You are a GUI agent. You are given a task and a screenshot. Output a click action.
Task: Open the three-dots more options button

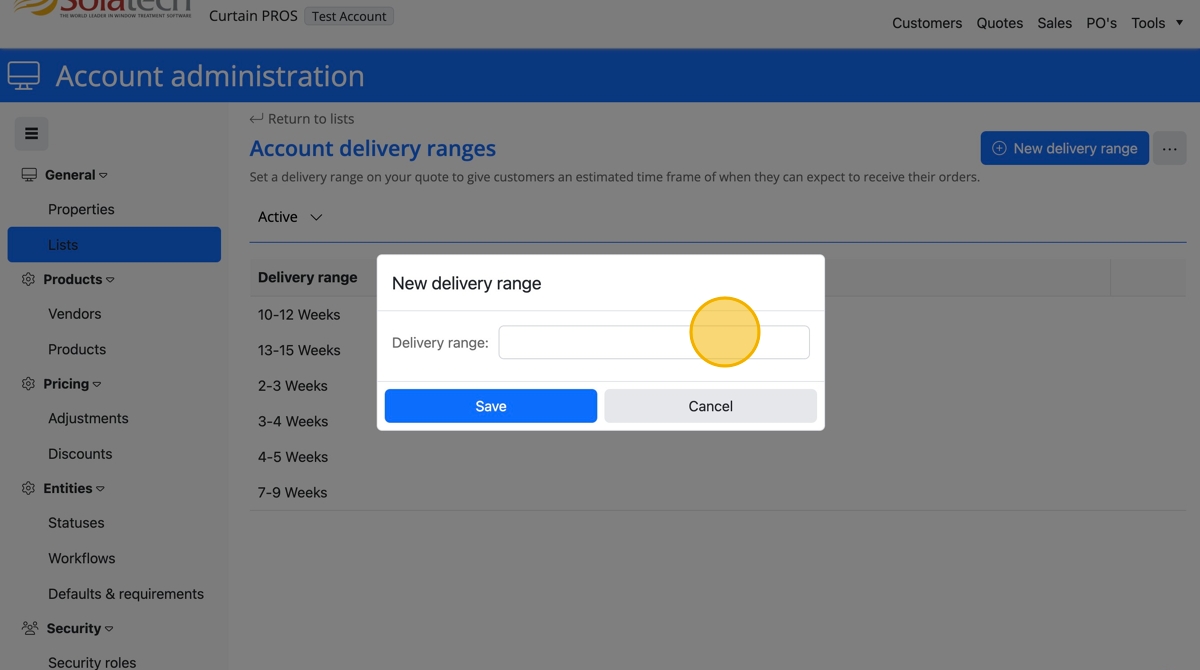(1169, 148)
